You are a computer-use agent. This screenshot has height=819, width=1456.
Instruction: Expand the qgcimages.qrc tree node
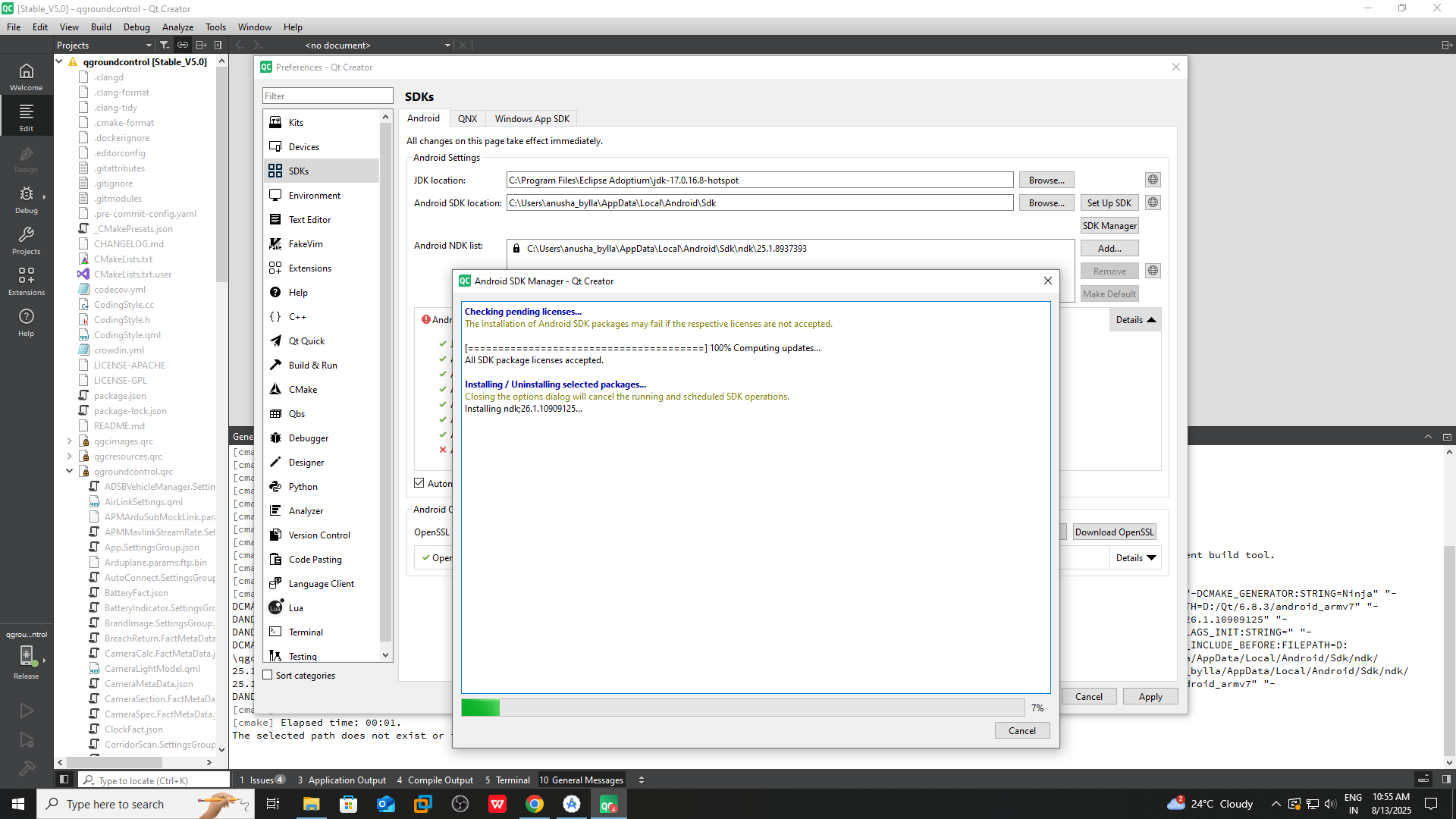tap(69, 441)
